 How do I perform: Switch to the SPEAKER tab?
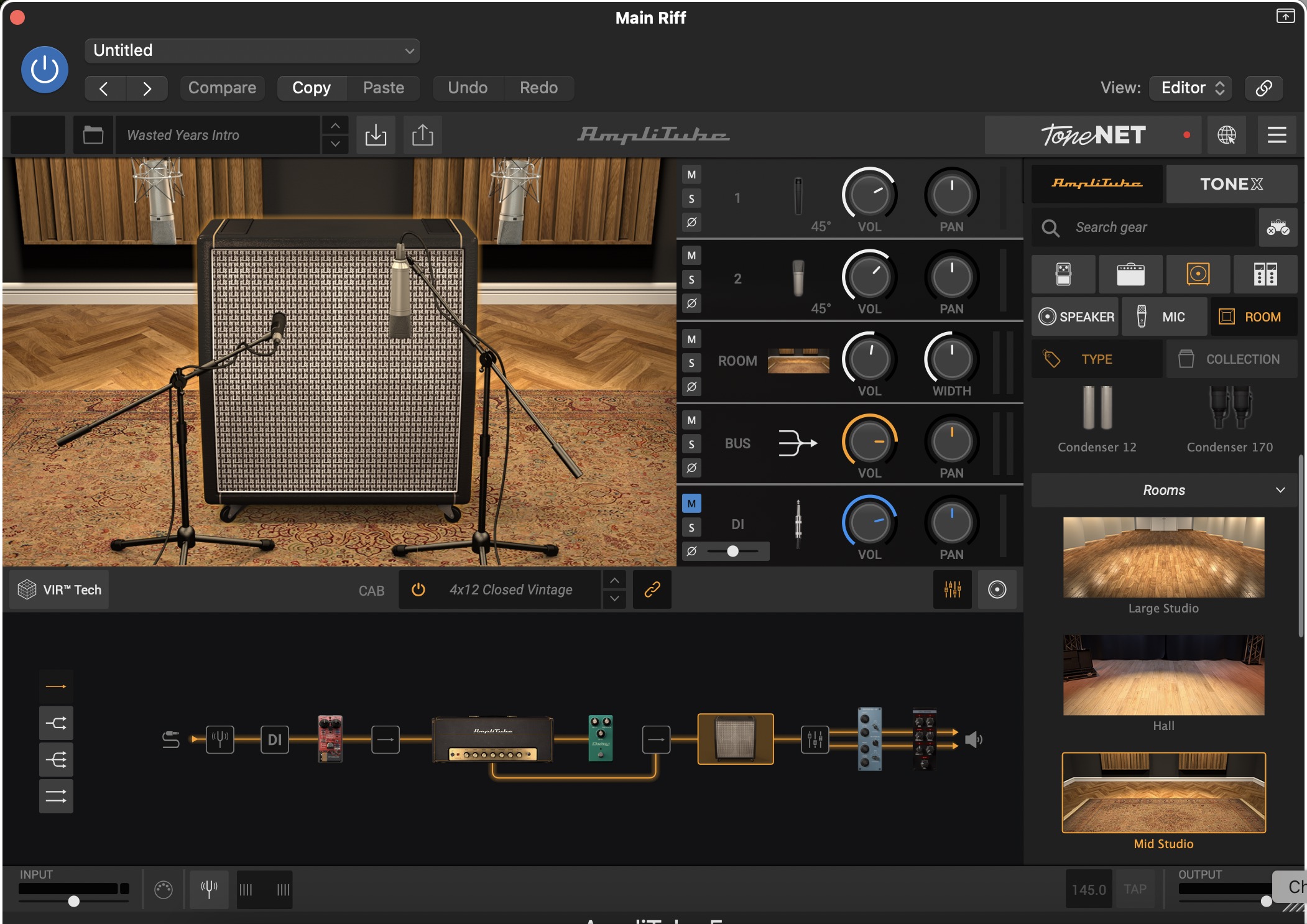click(x=1075, y=317)
